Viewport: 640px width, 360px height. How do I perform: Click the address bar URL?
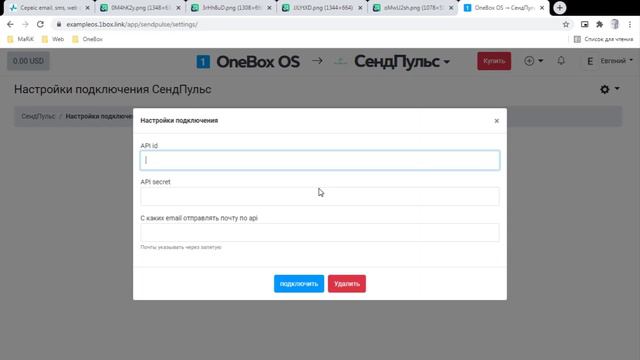click(132, 24)
